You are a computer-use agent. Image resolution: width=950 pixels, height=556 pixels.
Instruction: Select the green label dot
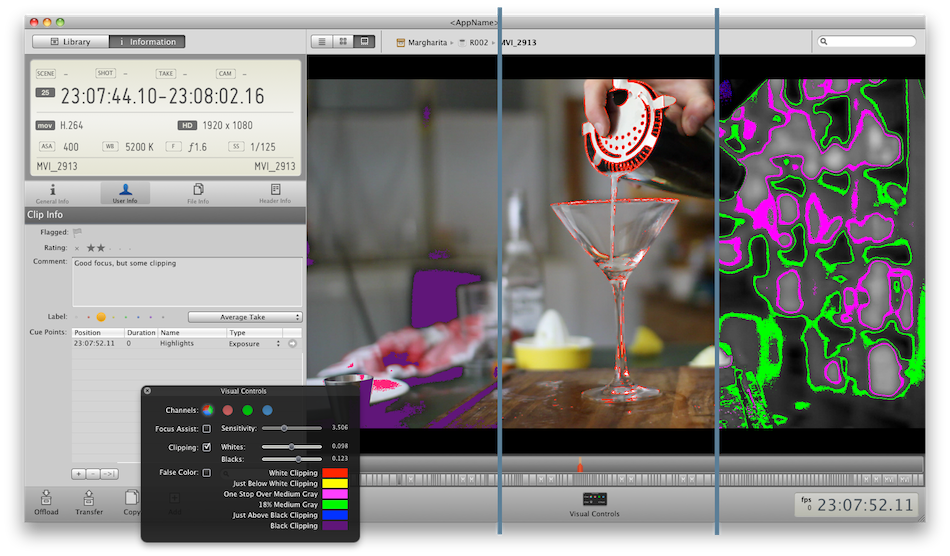point(125,317)
